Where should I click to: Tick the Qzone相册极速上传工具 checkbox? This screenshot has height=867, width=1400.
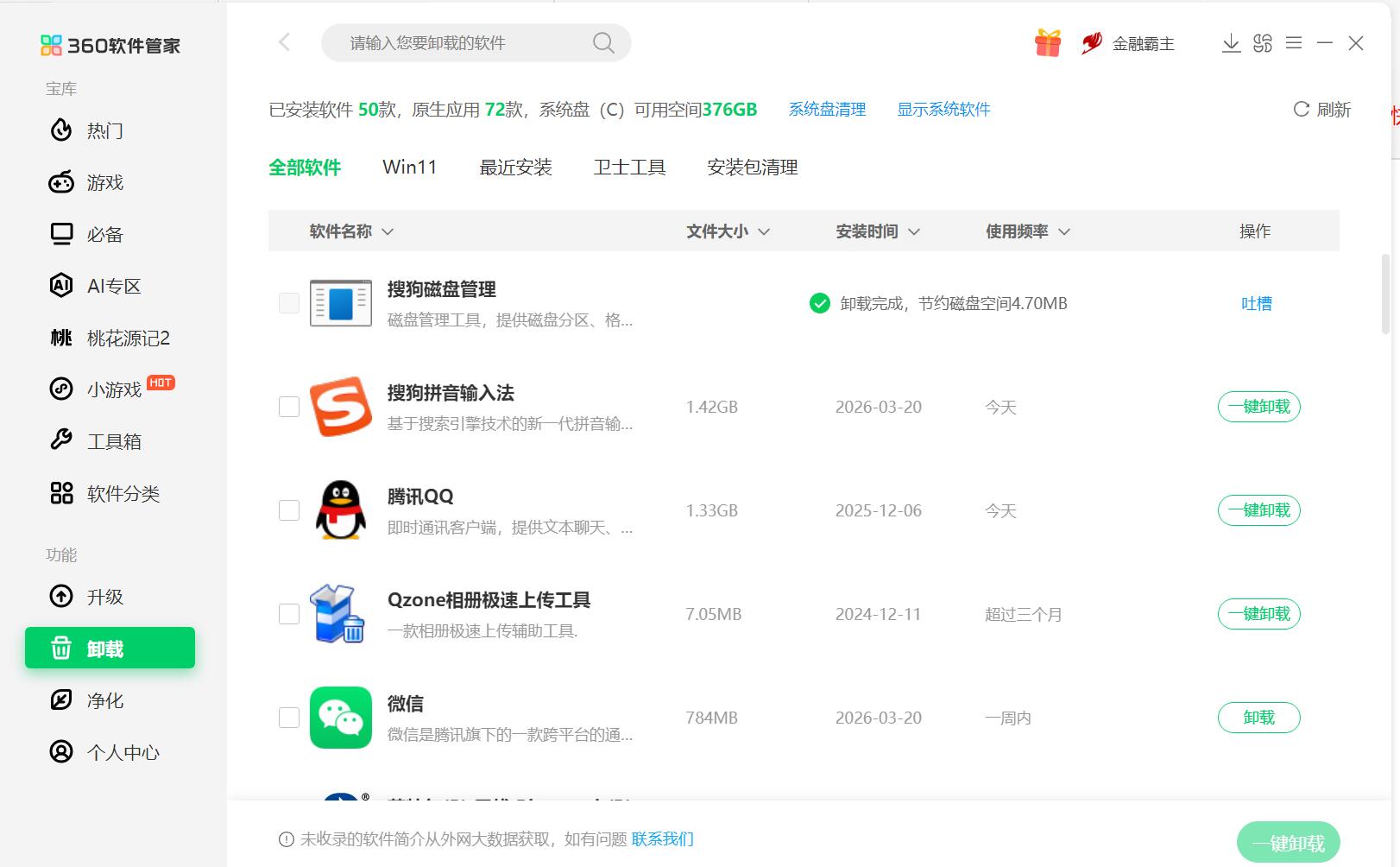coord(289,614)
